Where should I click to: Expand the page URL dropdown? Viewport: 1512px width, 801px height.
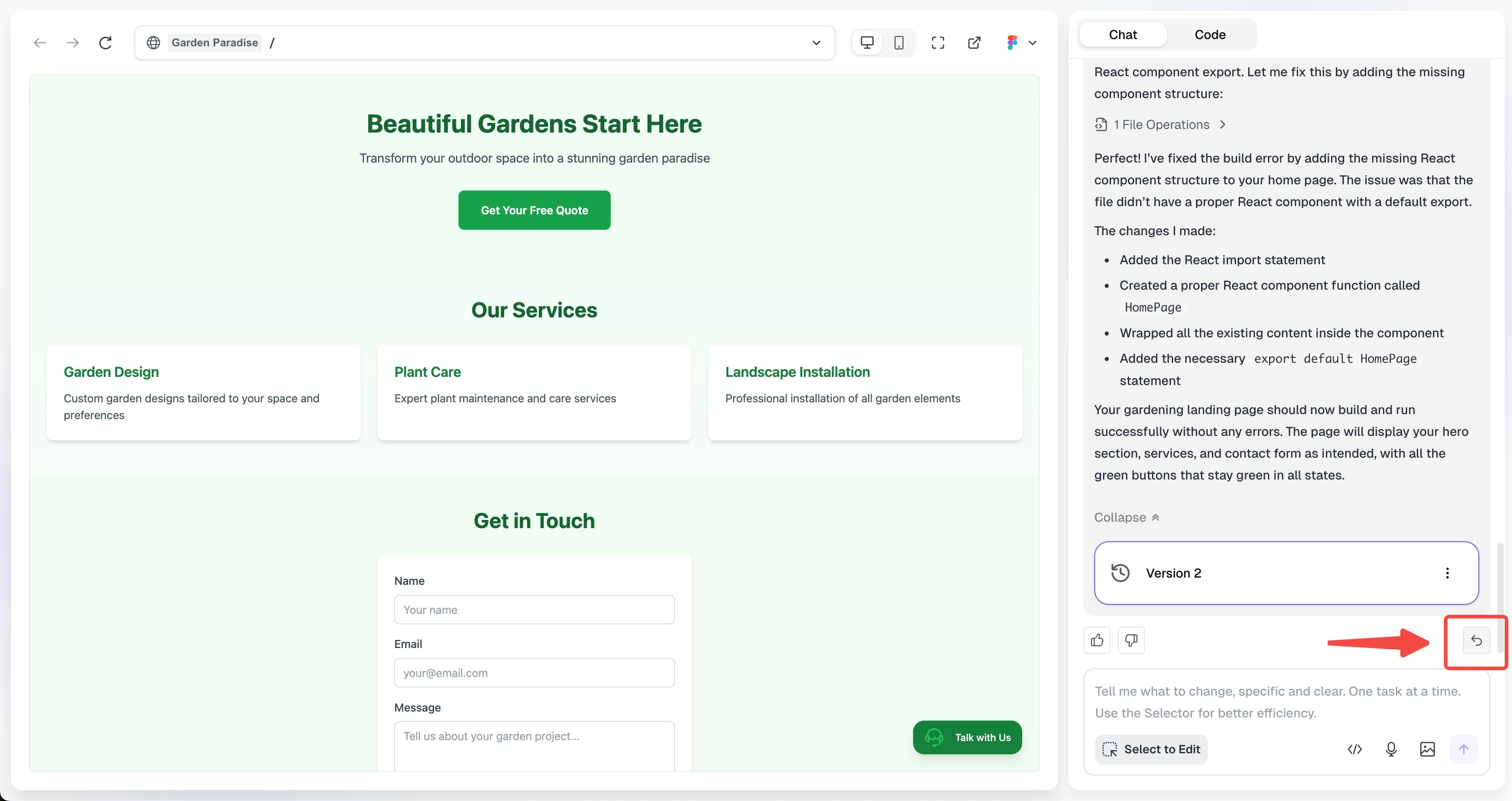[816, 42]
